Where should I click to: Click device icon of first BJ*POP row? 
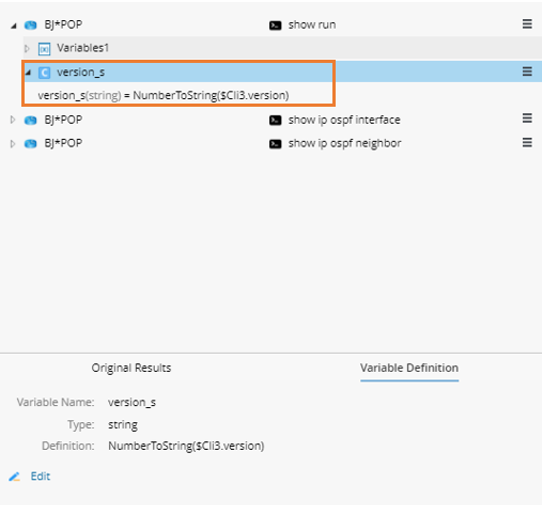30,25
